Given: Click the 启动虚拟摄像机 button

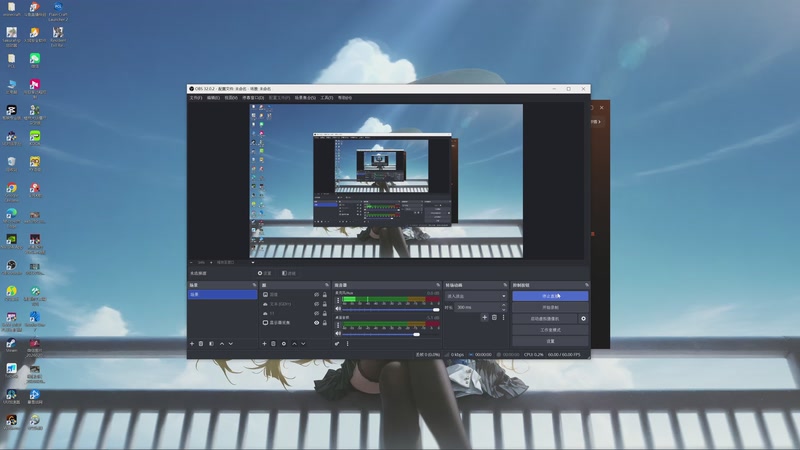Looking at the screenshot, I should [x=545, y=318].
